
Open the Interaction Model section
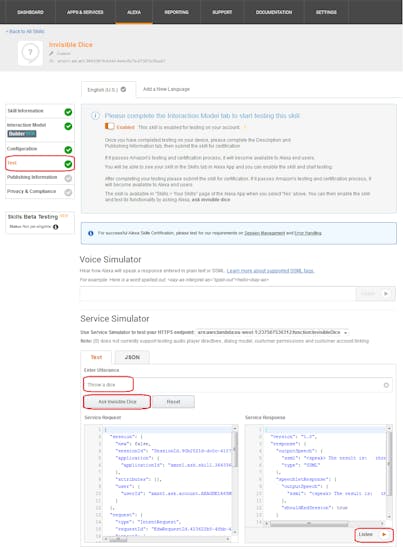pyautogui.click(x=27, y=125)
